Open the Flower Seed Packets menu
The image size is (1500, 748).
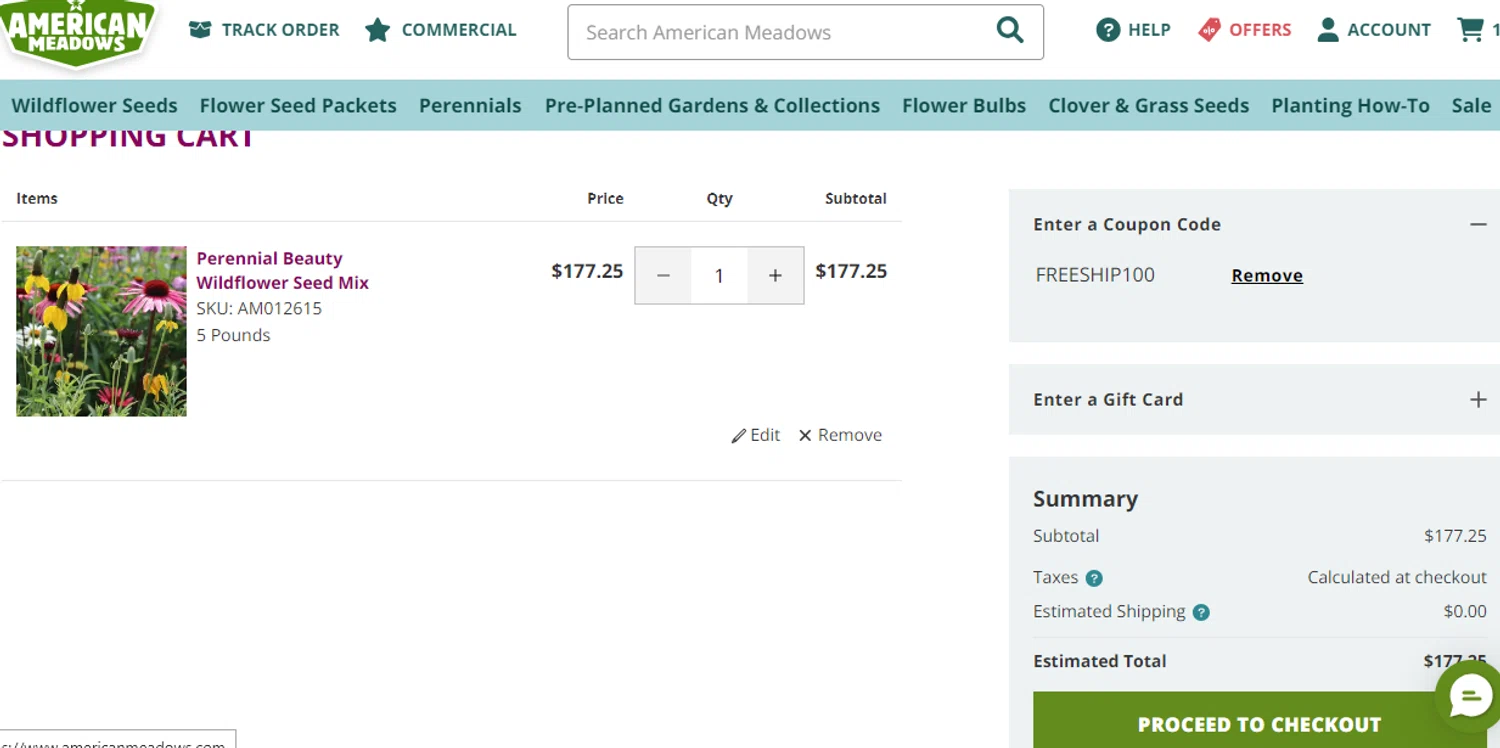[x=298, y=106]
